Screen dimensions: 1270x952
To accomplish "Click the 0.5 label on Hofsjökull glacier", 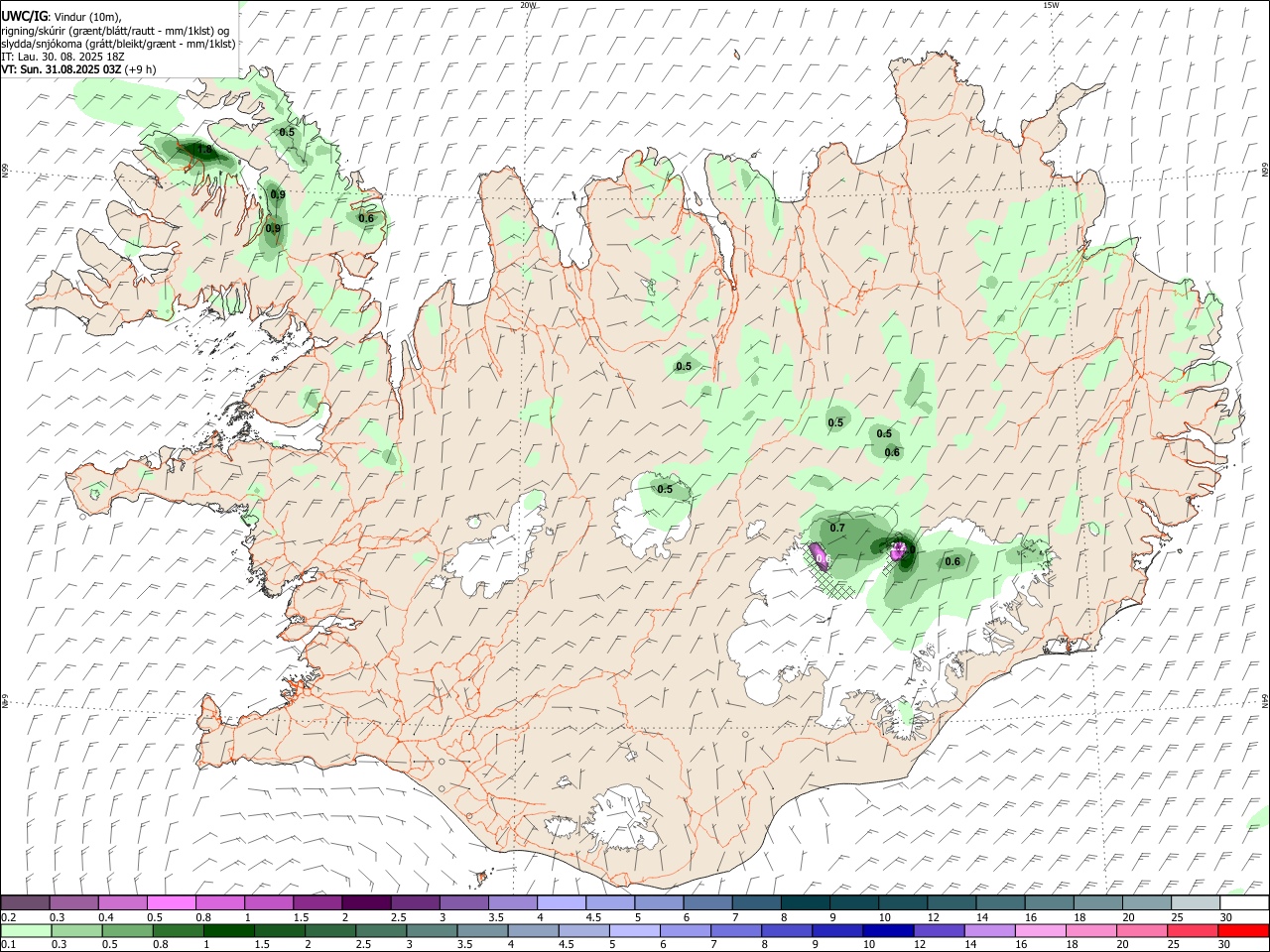I will tap(665, 489).
